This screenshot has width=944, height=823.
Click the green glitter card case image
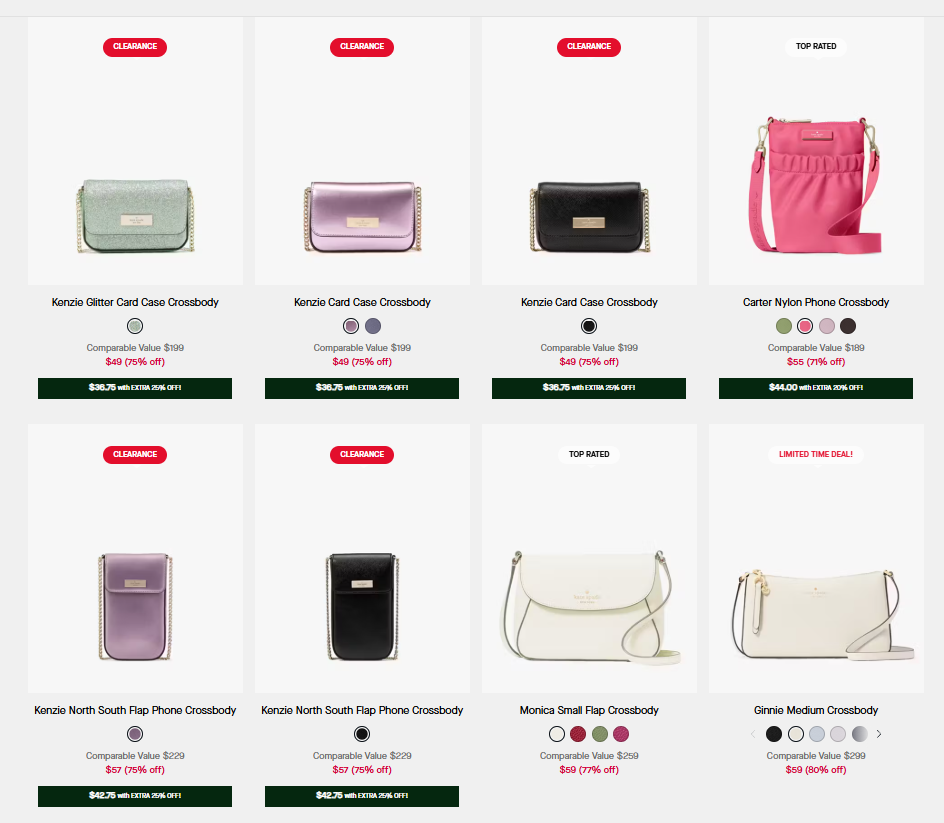click(135, 216)
